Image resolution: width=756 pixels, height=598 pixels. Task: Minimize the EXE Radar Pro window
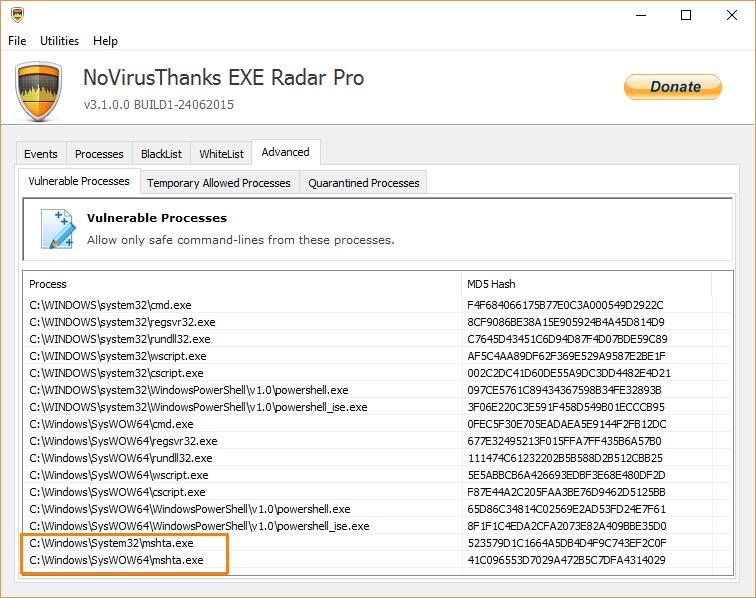(x=641, y=15)
